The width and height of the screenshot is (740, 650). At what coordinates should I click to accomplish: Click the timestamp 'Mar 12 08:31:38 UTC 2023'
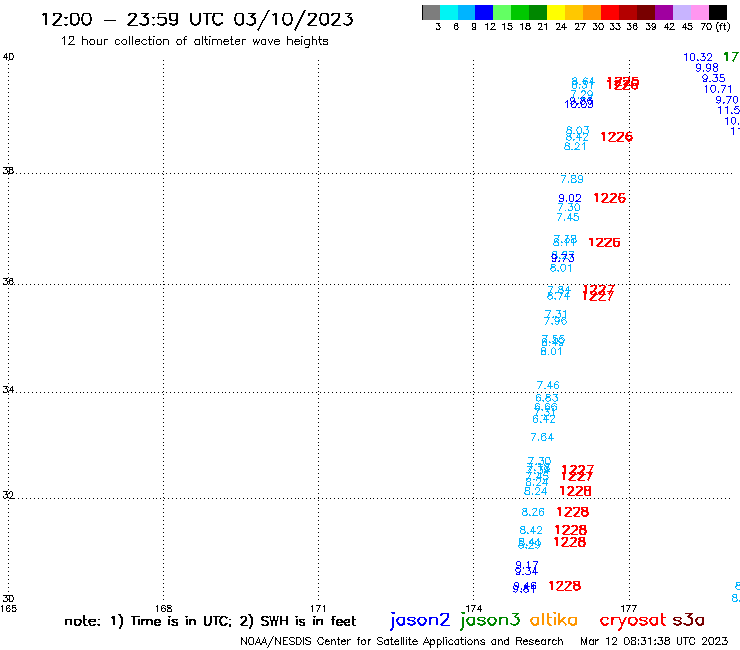click(654, 641)
